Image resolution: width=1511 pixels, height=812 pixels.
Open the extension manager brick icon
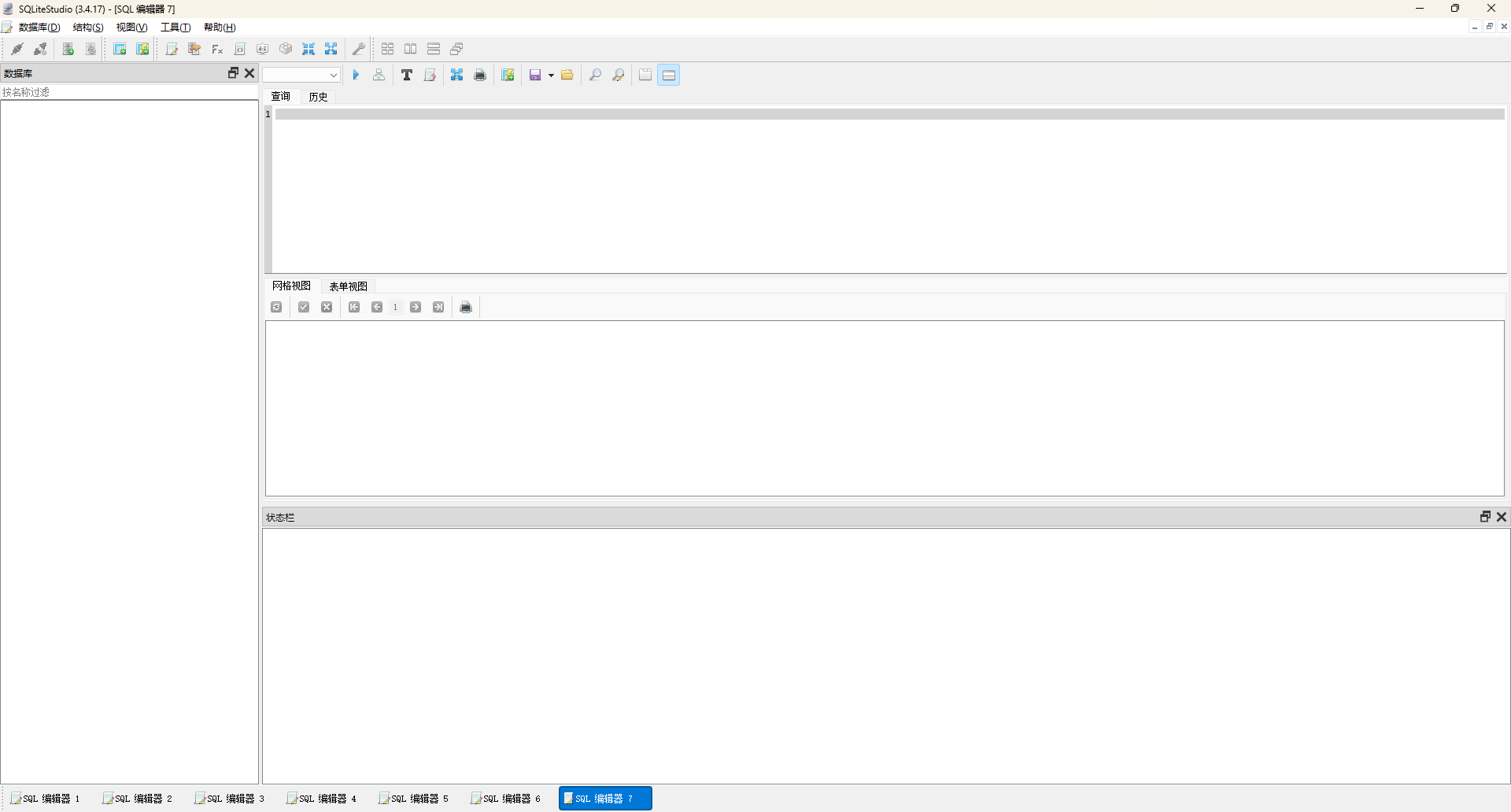[x=286, y=49]
